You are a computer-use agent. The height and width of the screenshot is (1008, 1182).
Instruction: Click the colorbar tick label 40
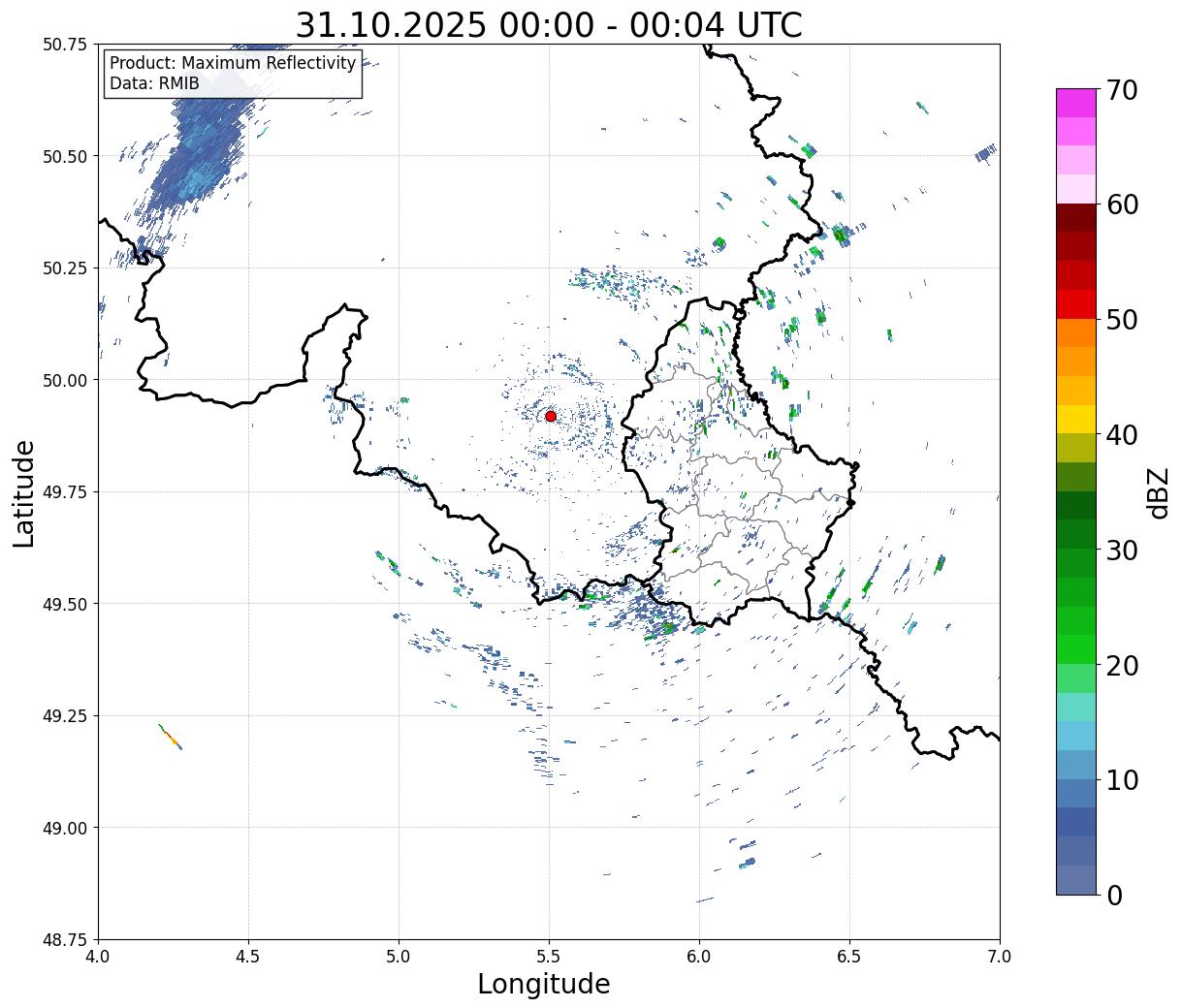[x=1122, y=435]
